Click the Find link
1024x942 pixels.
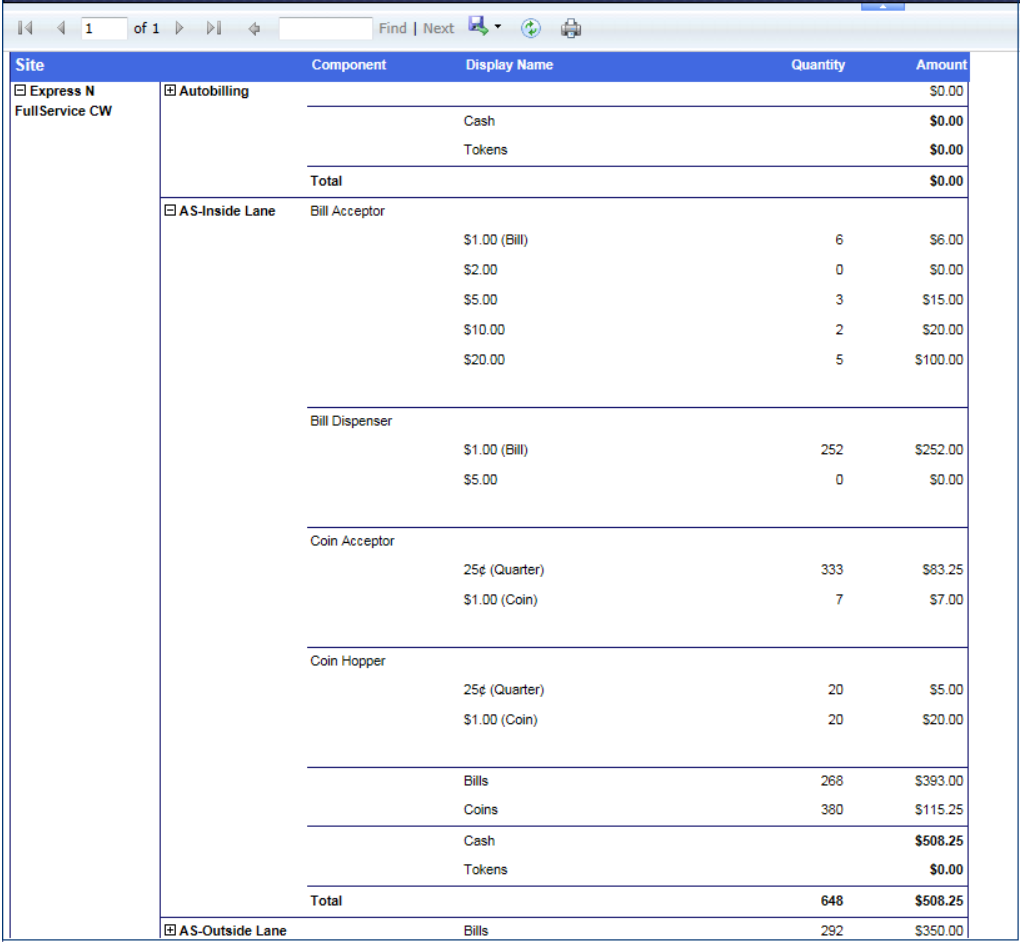click(392, 29)
